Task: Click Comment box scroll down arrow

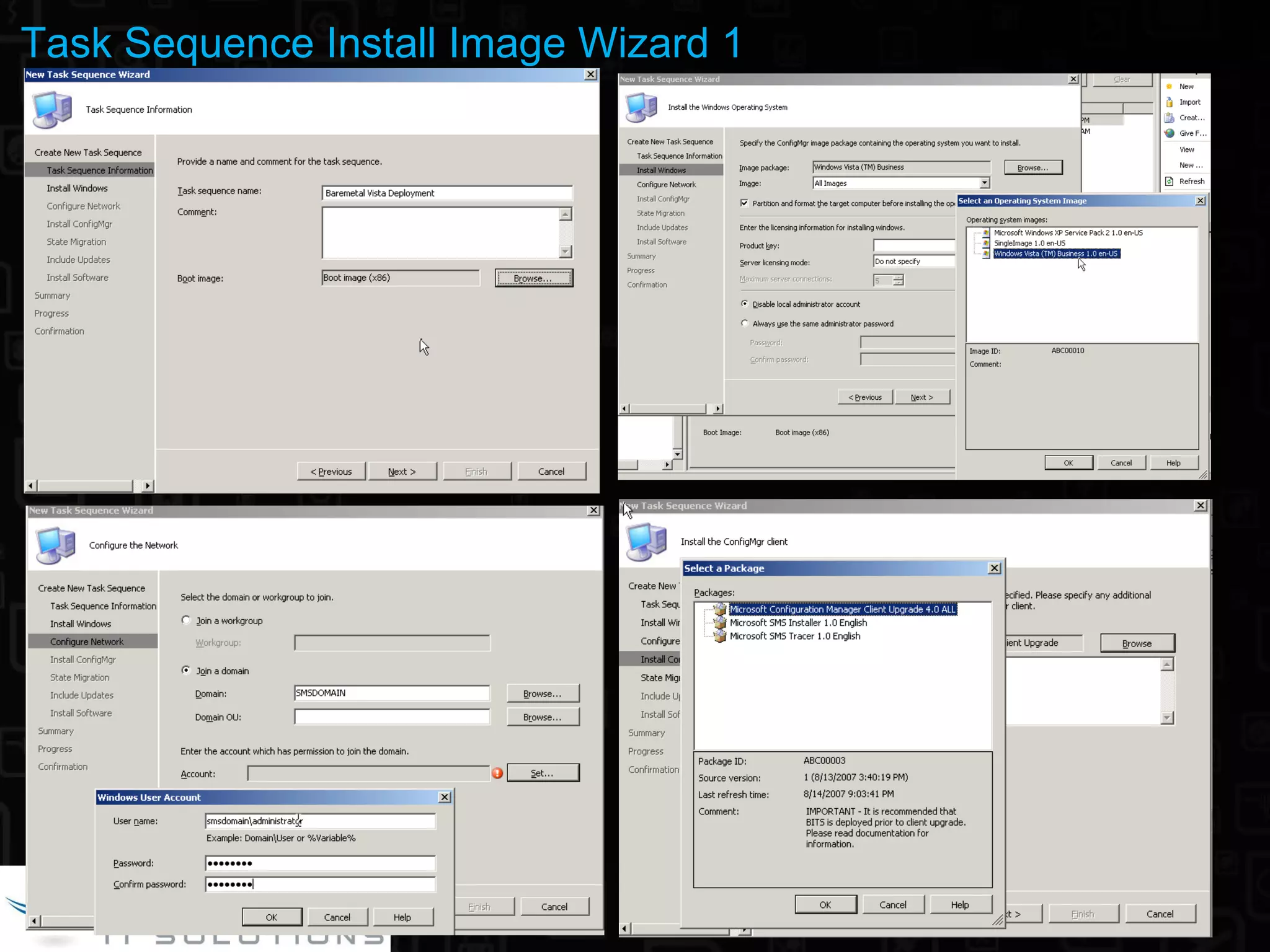Action: point(565,252)
